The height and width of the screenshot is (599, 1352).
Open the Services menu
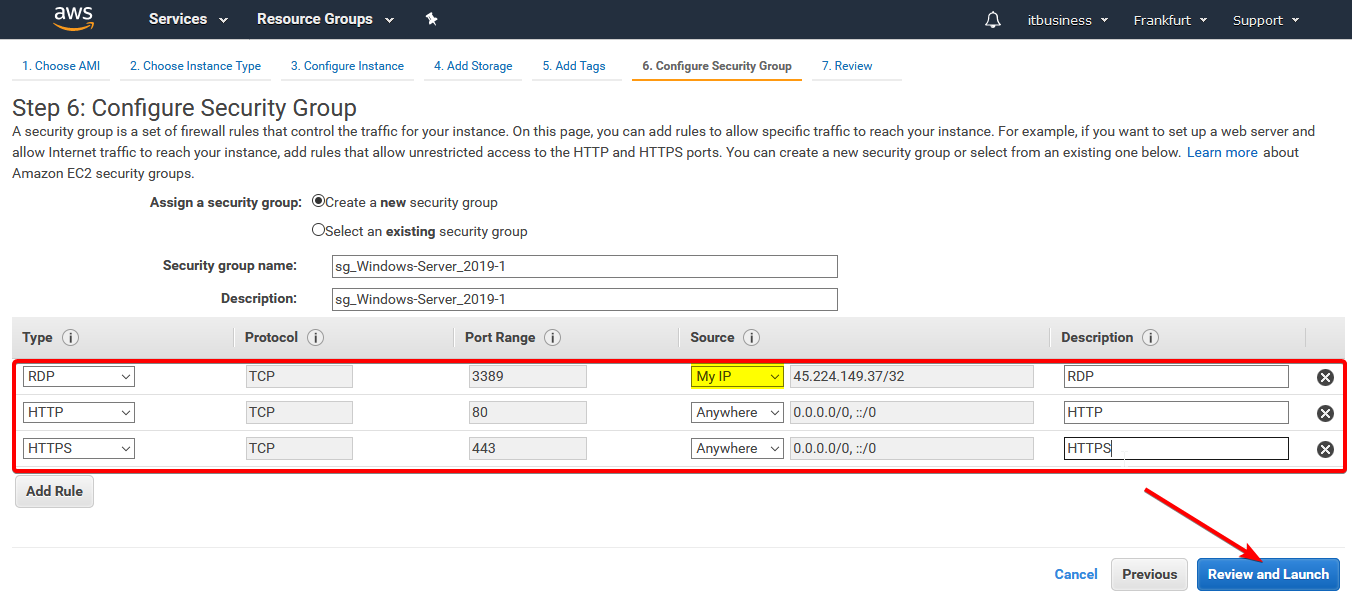point(188,19)
